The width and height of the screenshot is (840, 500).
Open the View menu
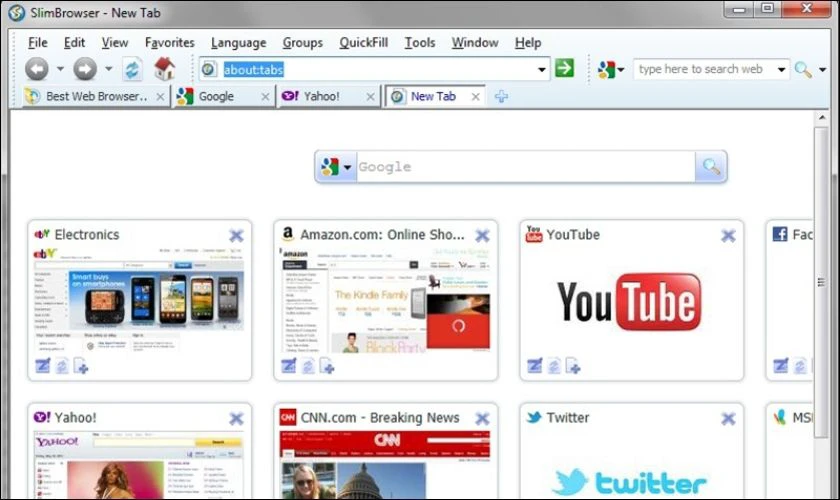[x=115, y=43]
